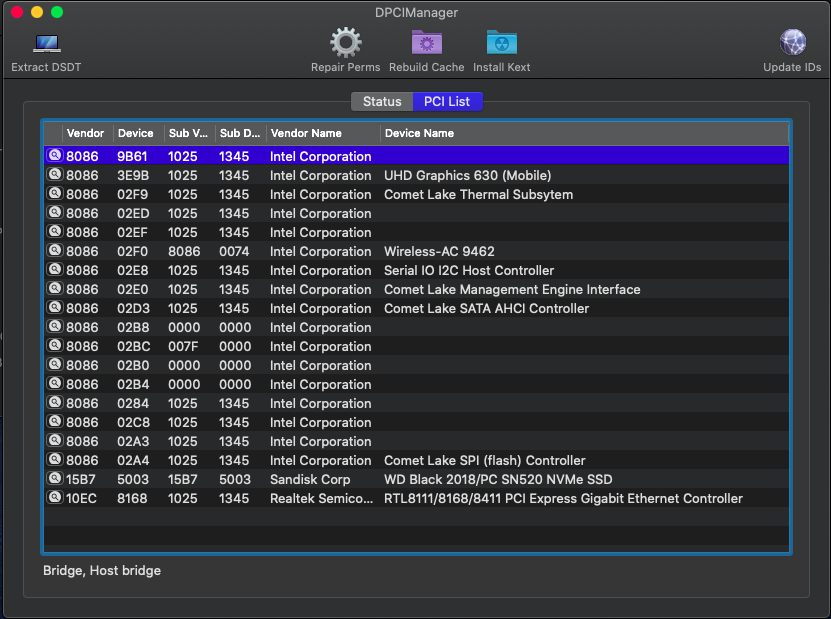Sort by the Vendor column header

(85, 134)
